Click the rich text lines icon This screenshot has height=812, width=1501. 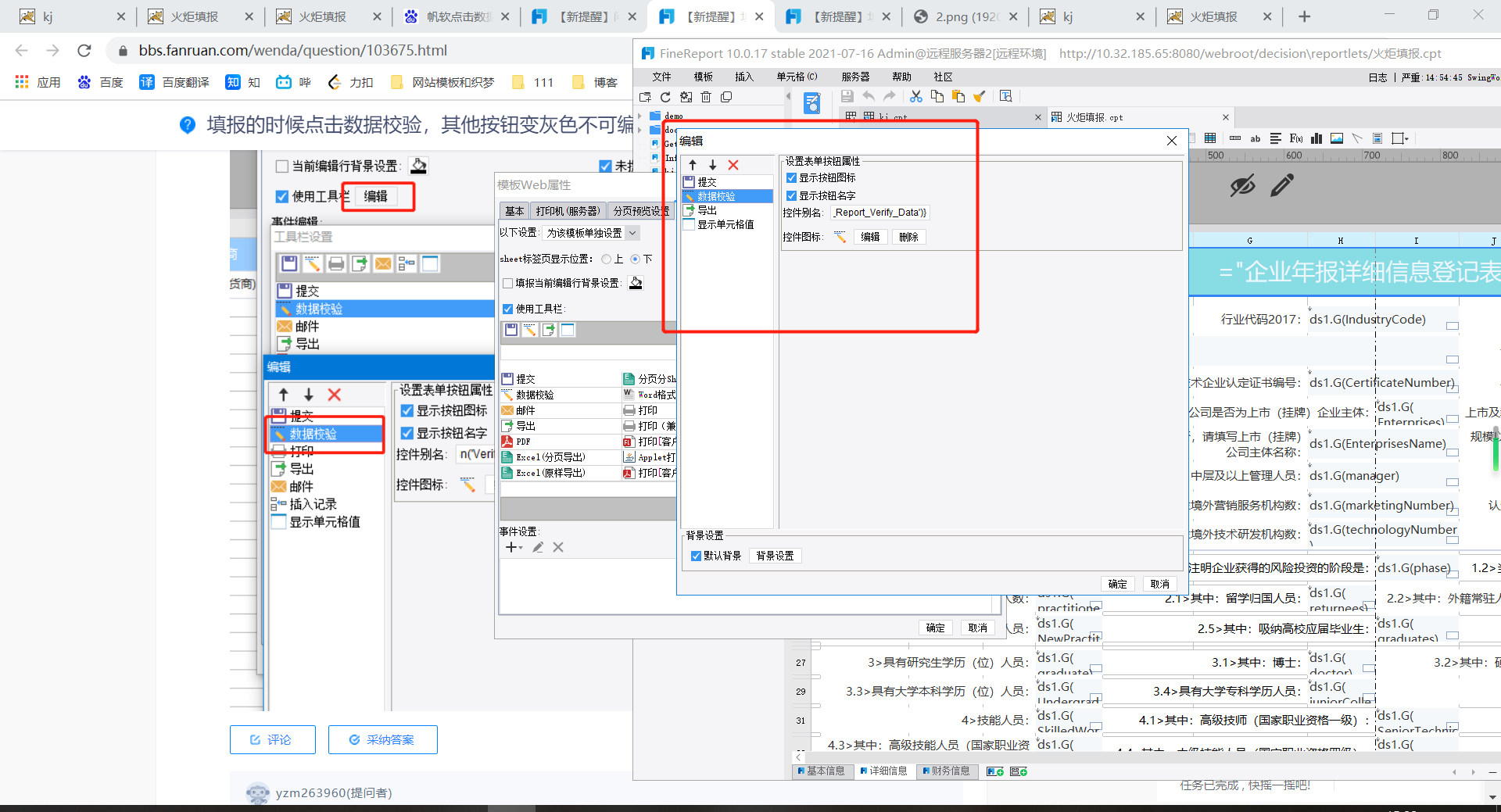point(1276,138)
